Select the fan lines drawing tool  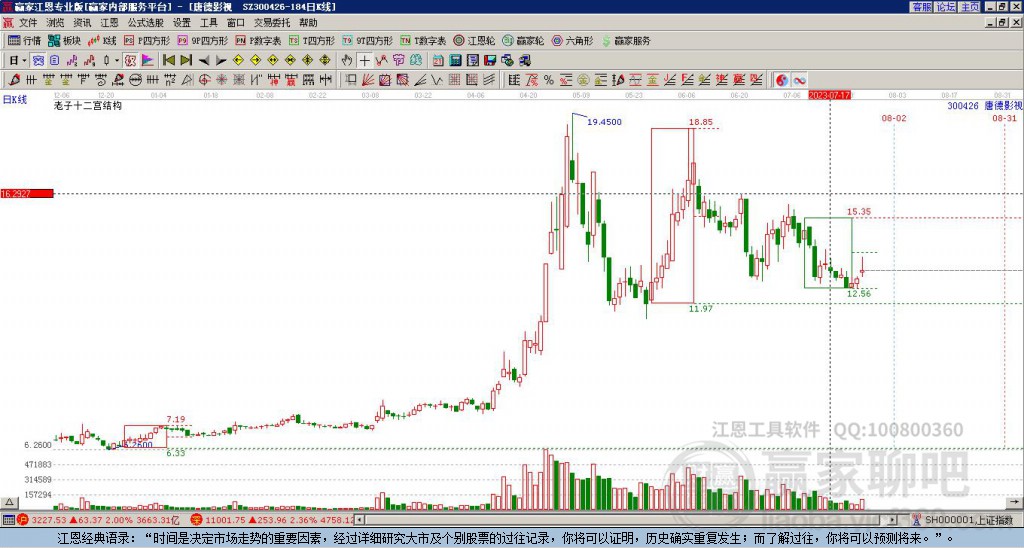click(x=368, y=80)
